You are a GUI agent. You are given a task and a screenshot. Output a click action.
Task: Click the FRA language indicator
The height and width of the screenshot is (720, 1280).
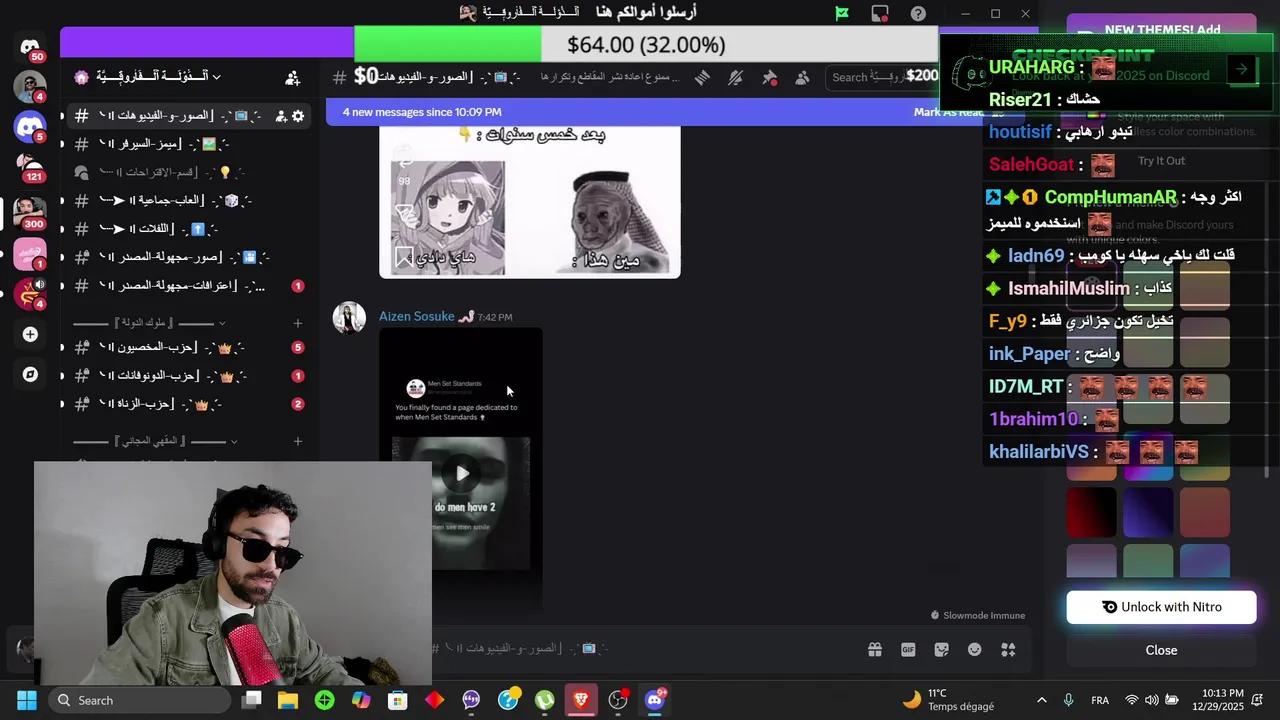1100,700
